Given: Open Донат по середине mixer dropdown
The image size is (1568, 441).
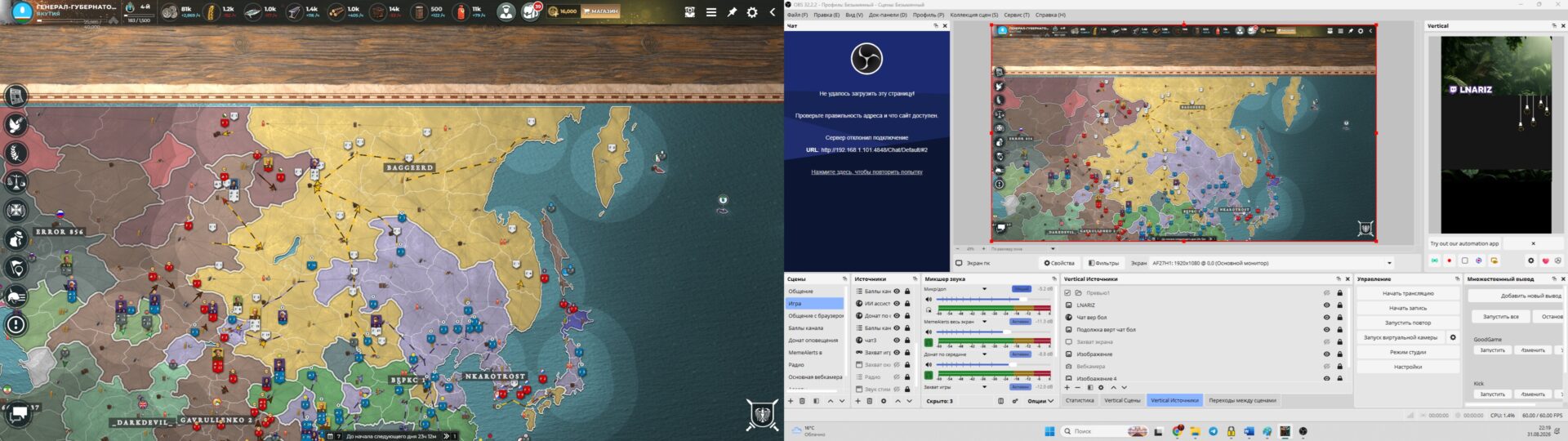Looking at the screenshot, I should pos(984,354).
